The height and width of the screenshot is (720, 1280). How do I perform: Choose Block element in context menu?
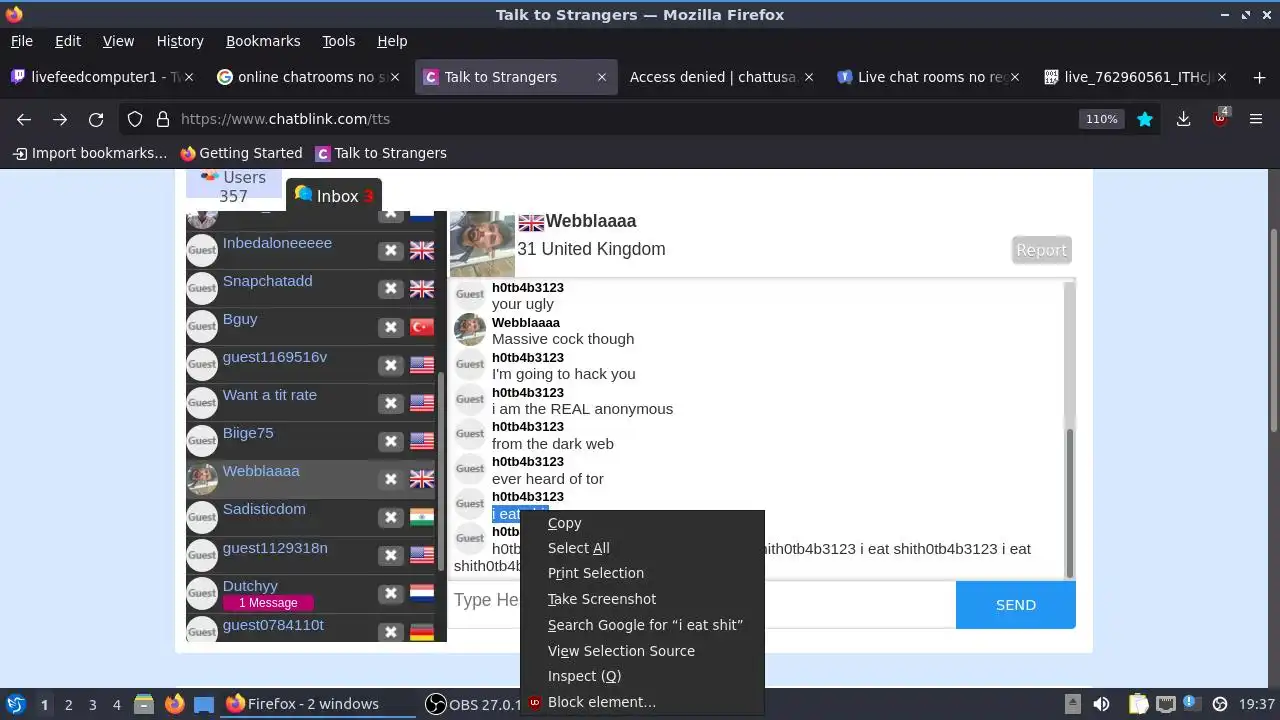click(x=642, y=702)
